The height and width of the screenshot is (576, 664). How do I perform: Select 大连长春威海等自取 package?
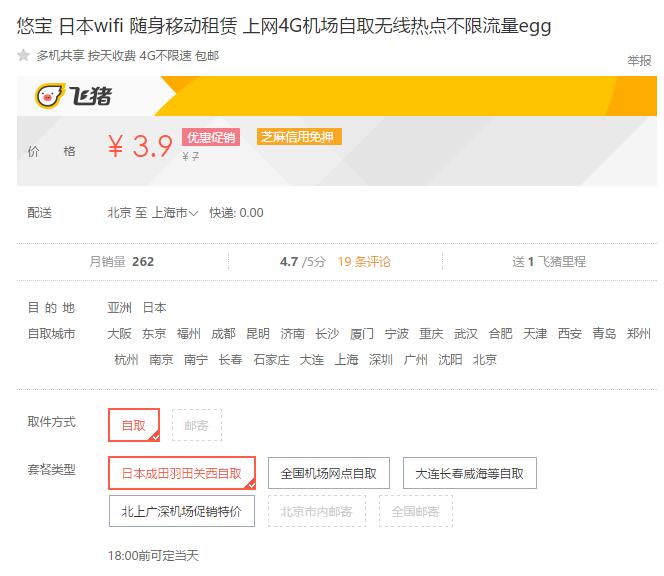(x=470, y=473)
